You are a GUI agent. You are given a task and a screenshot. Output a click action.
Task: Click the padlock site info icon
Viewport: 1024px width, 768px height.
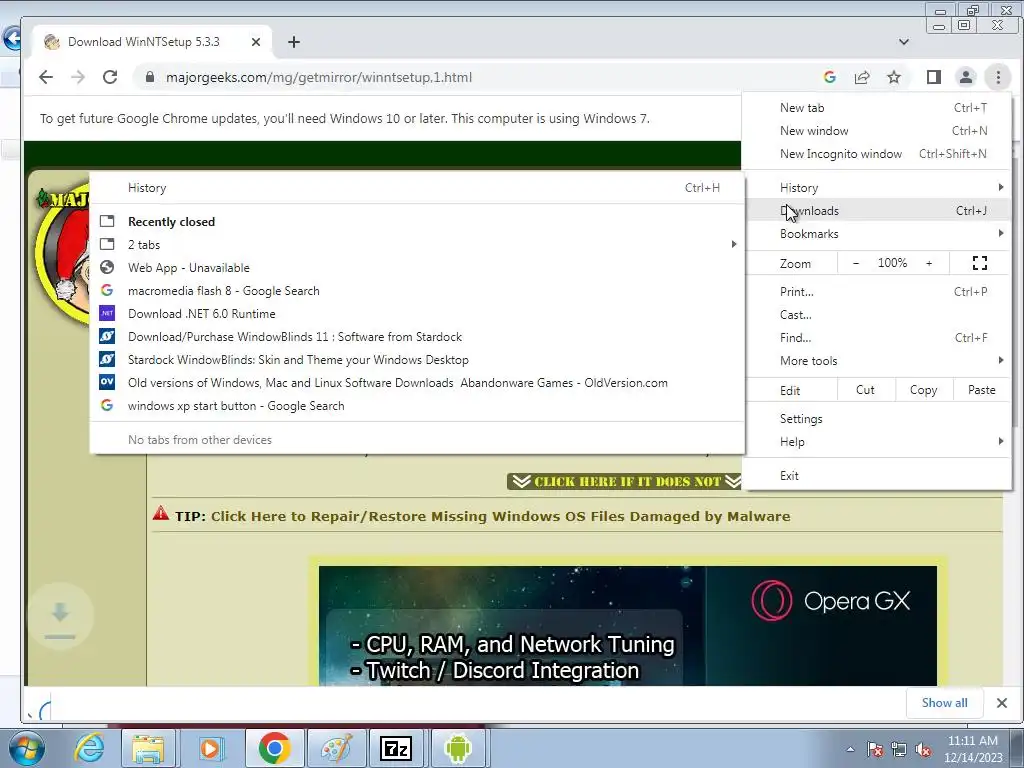[x=150, y=77]
